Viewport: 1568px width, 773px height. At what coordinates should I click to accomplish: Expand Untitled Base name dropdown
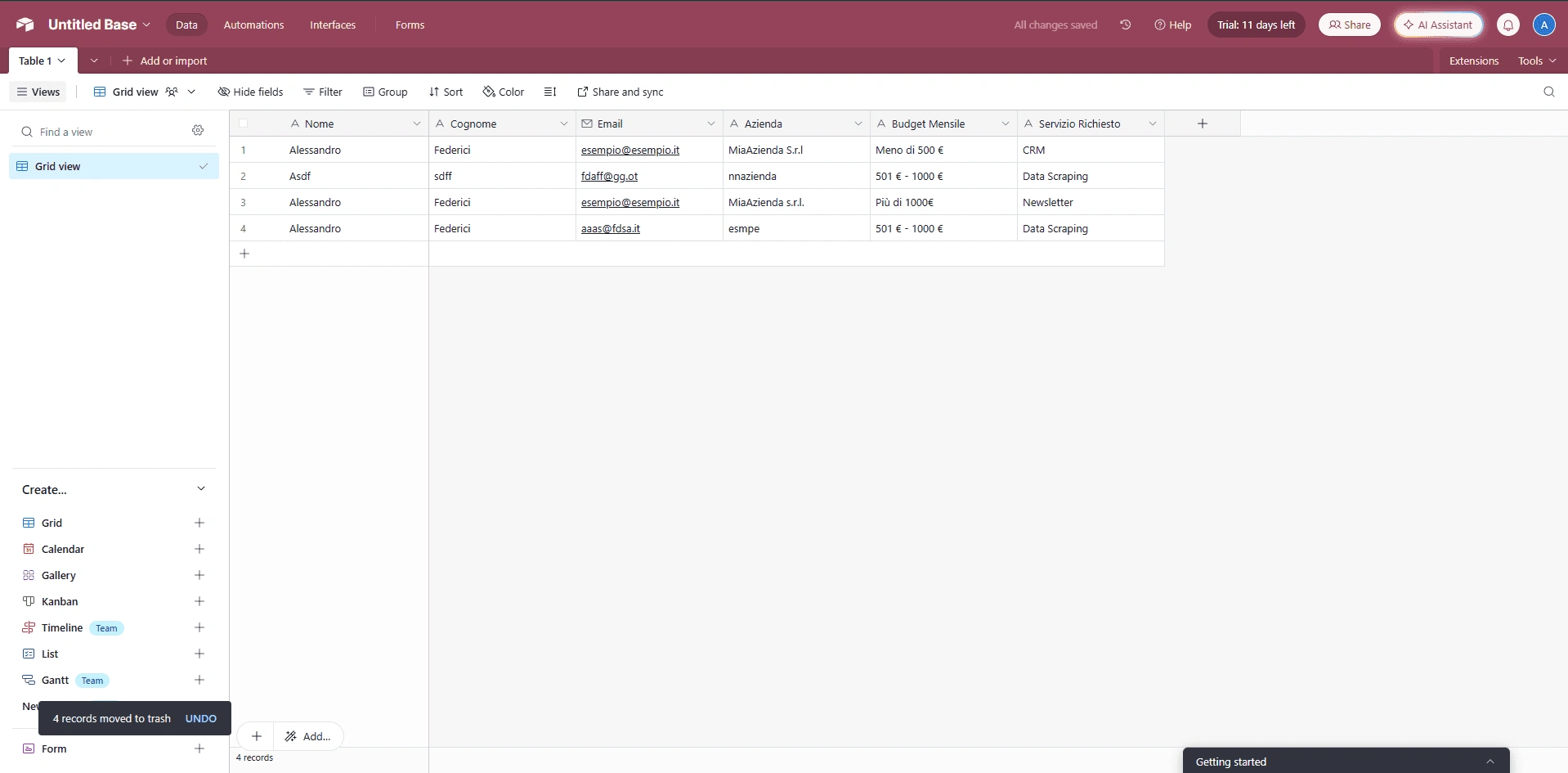tap(147, 25)
